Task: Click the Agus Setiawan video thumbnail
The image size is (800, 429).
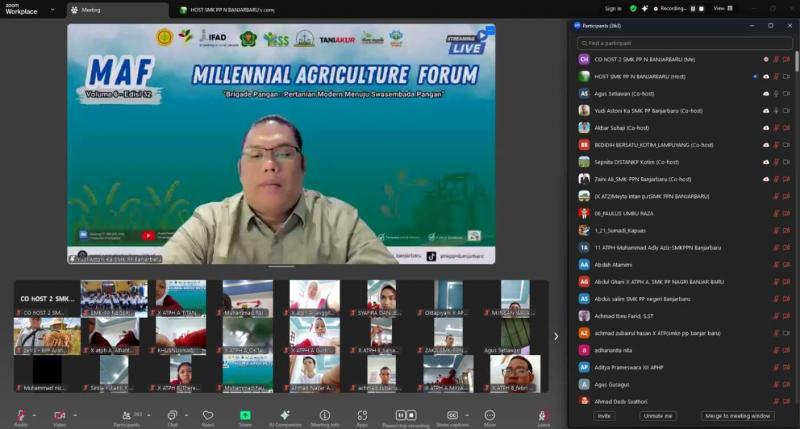Action: click(x=515, y=336)
